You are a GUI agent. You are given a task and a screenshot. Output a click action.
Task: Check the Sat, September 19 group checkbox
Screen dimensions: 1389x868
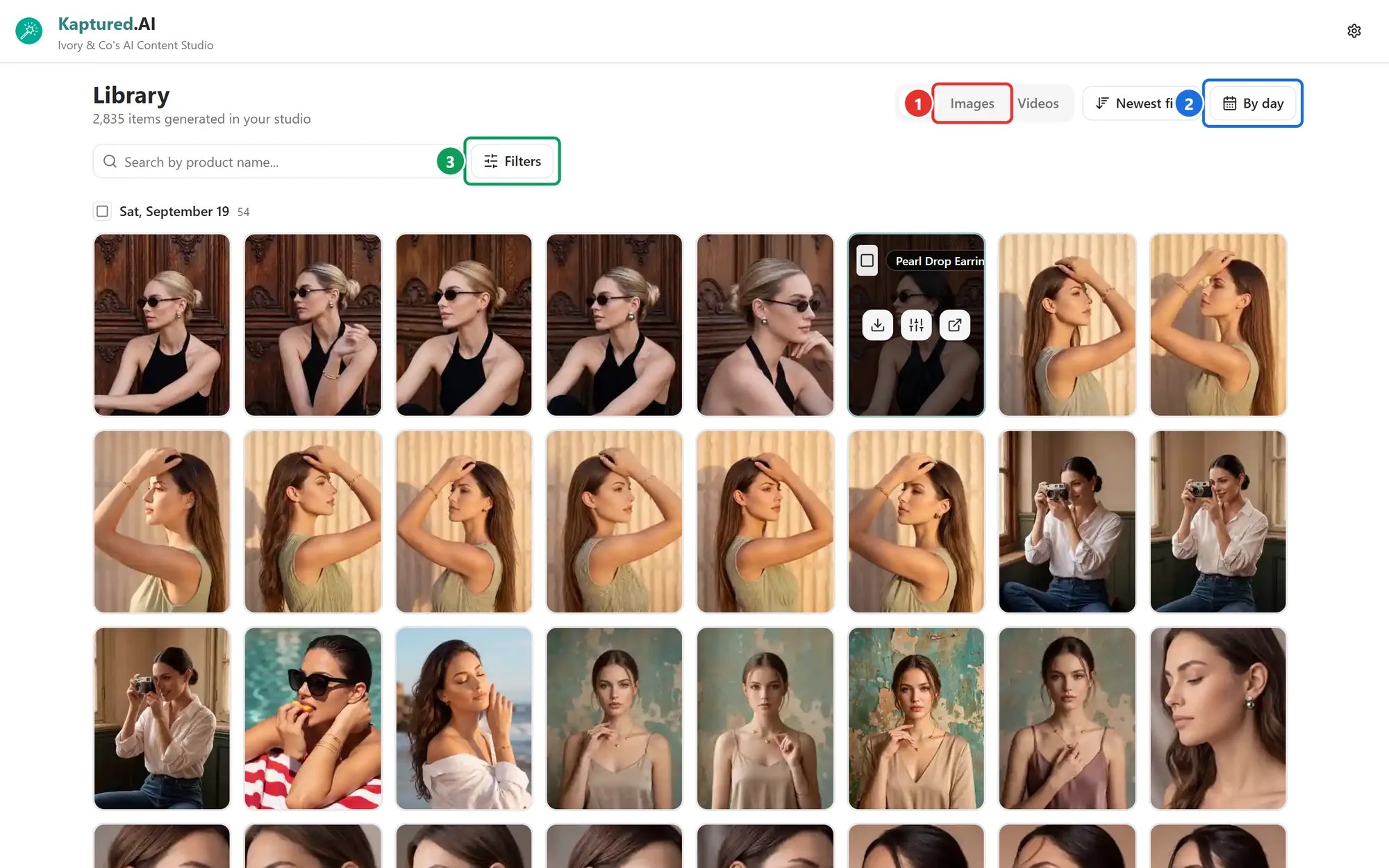(x=102, y=211)
